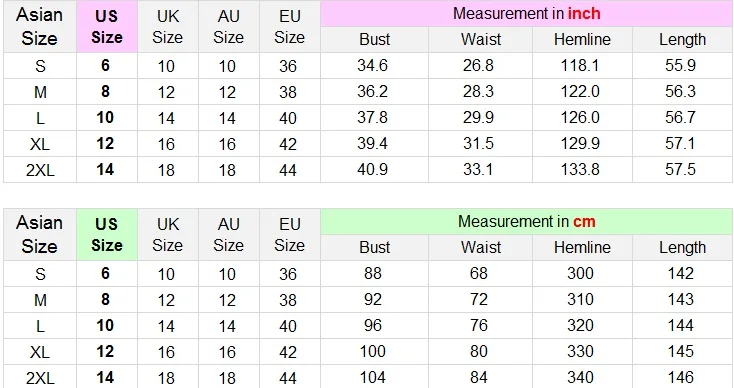This screenshot has width=734, height=388.
Task: Click the 2XL row label in inch table
Action: (40, 170)
